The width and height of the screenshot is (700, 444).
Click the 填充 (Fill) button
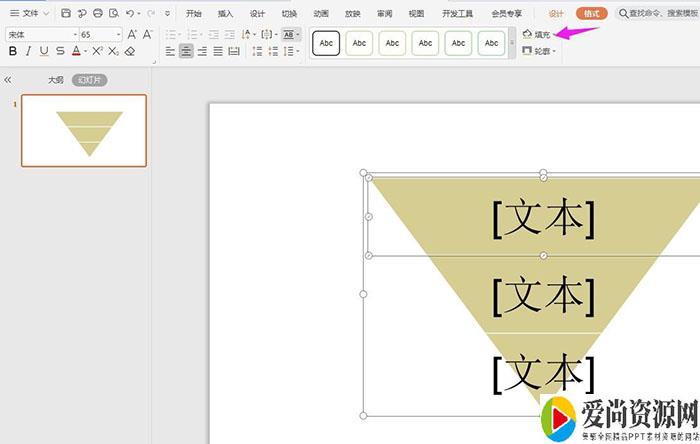click(537, 34)
